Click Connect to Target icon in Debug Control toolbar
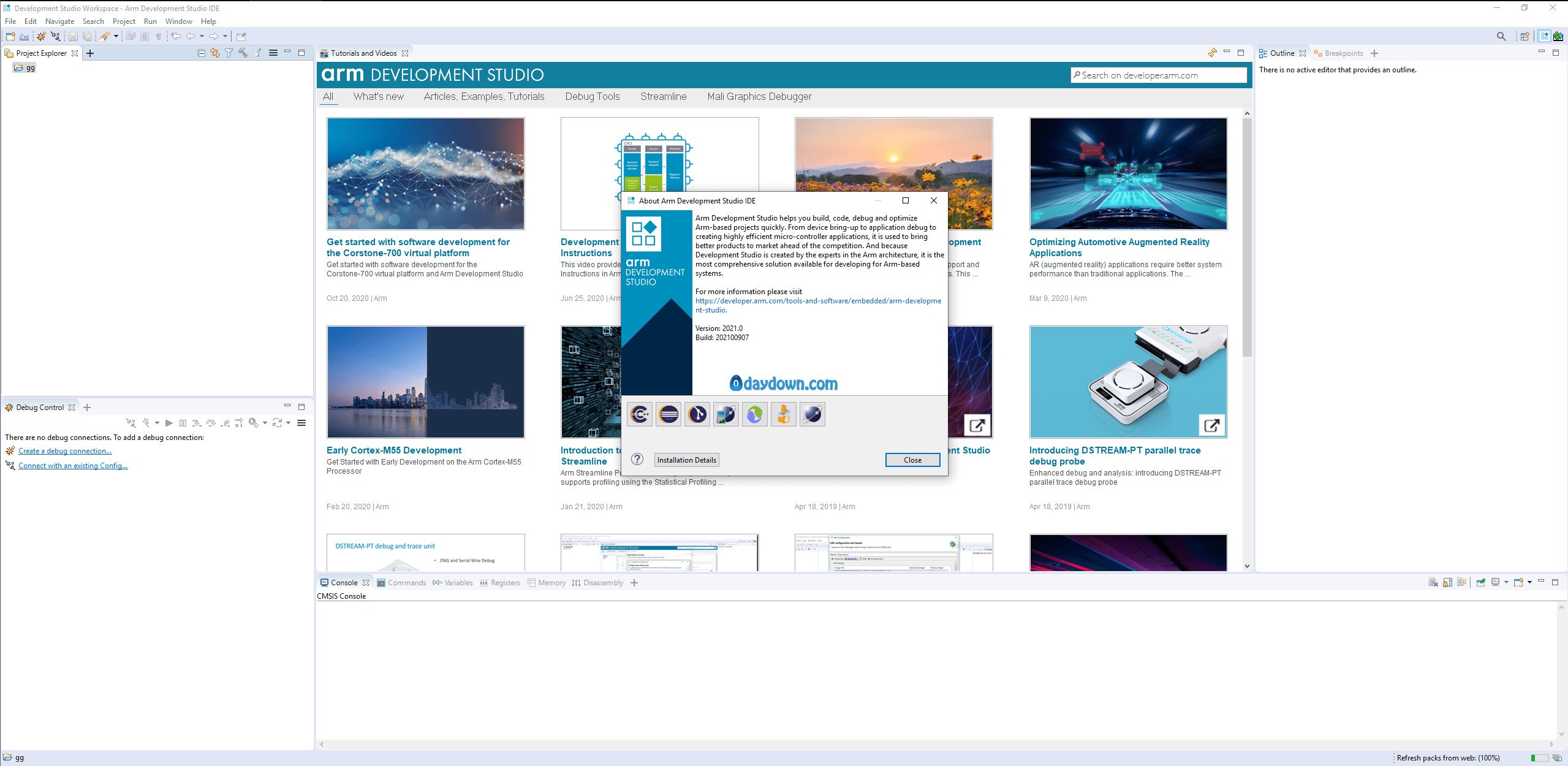Viewport: 1568px width, 766px height. click(x=131, y=423)
